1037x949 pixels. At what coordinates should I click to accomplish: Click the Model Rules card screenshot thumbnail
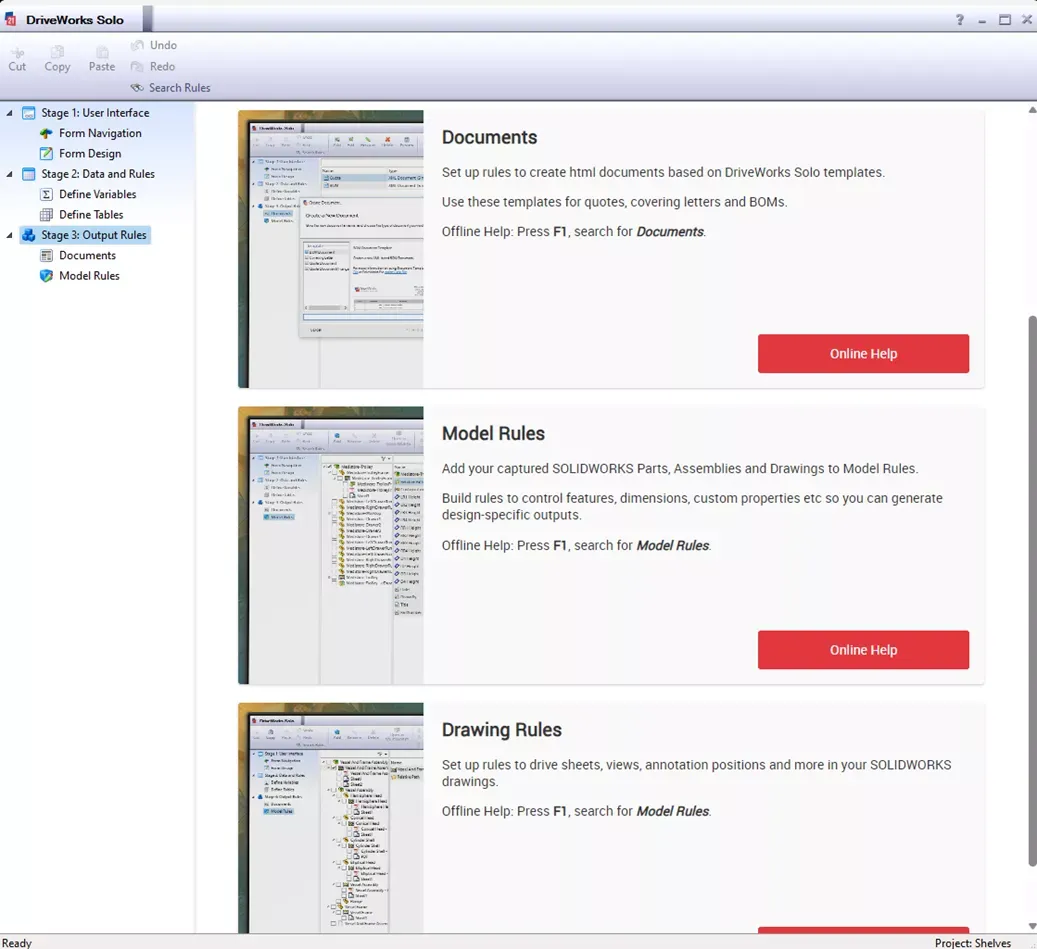point(331,545)
